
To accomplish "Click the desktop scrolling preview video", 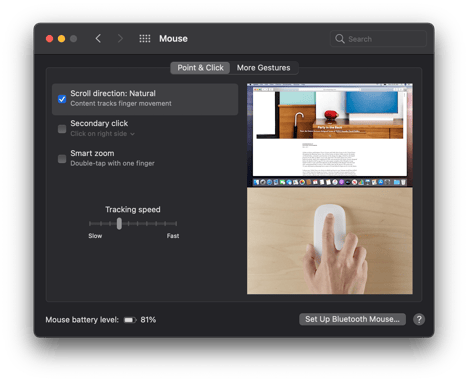I will 330,135.
